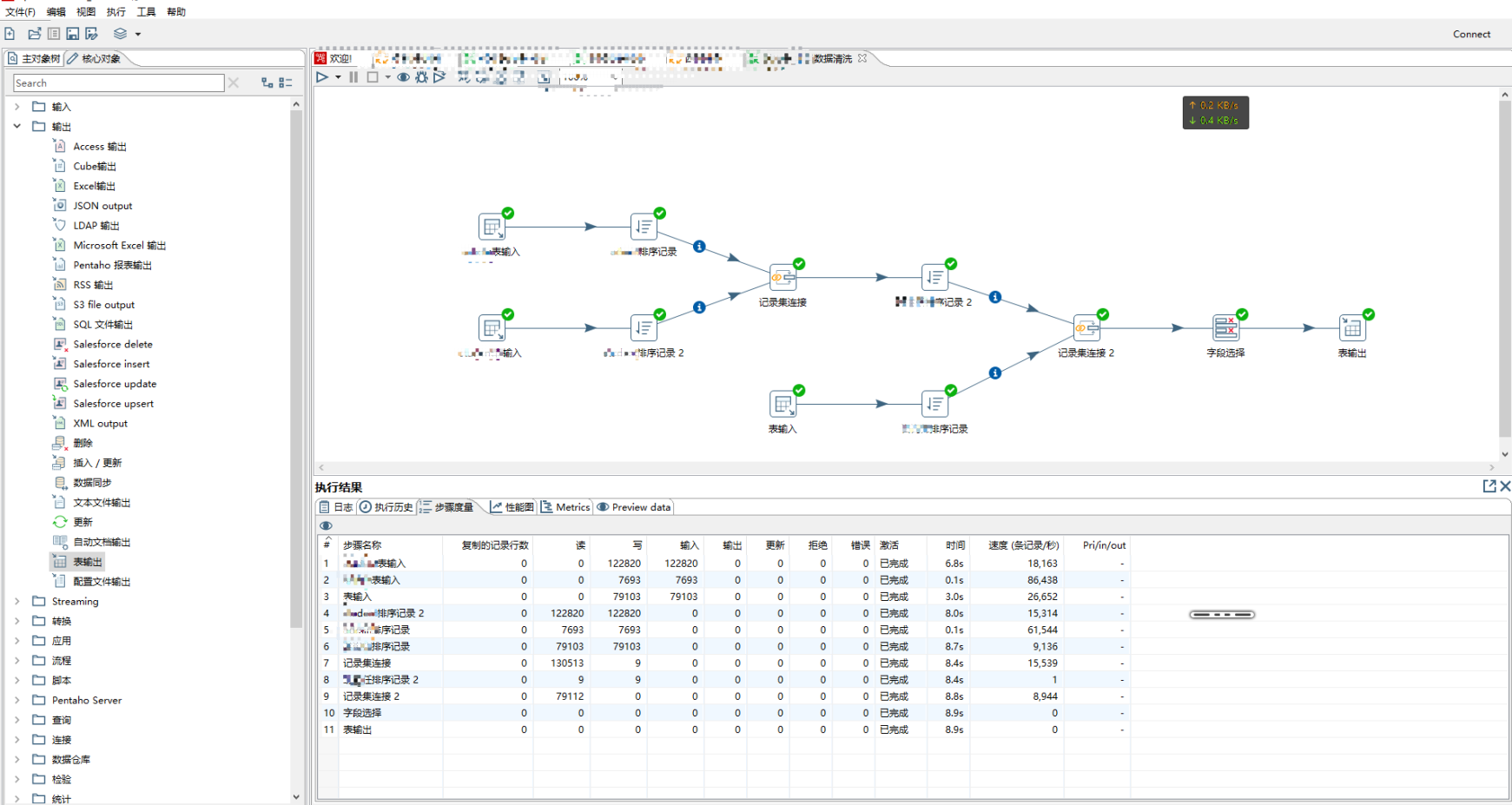Click the info icon on hop from 排序记录 2 to 记录集连接 2
This screenshot has width=1512, height=805.
click(x=995, y=297)
